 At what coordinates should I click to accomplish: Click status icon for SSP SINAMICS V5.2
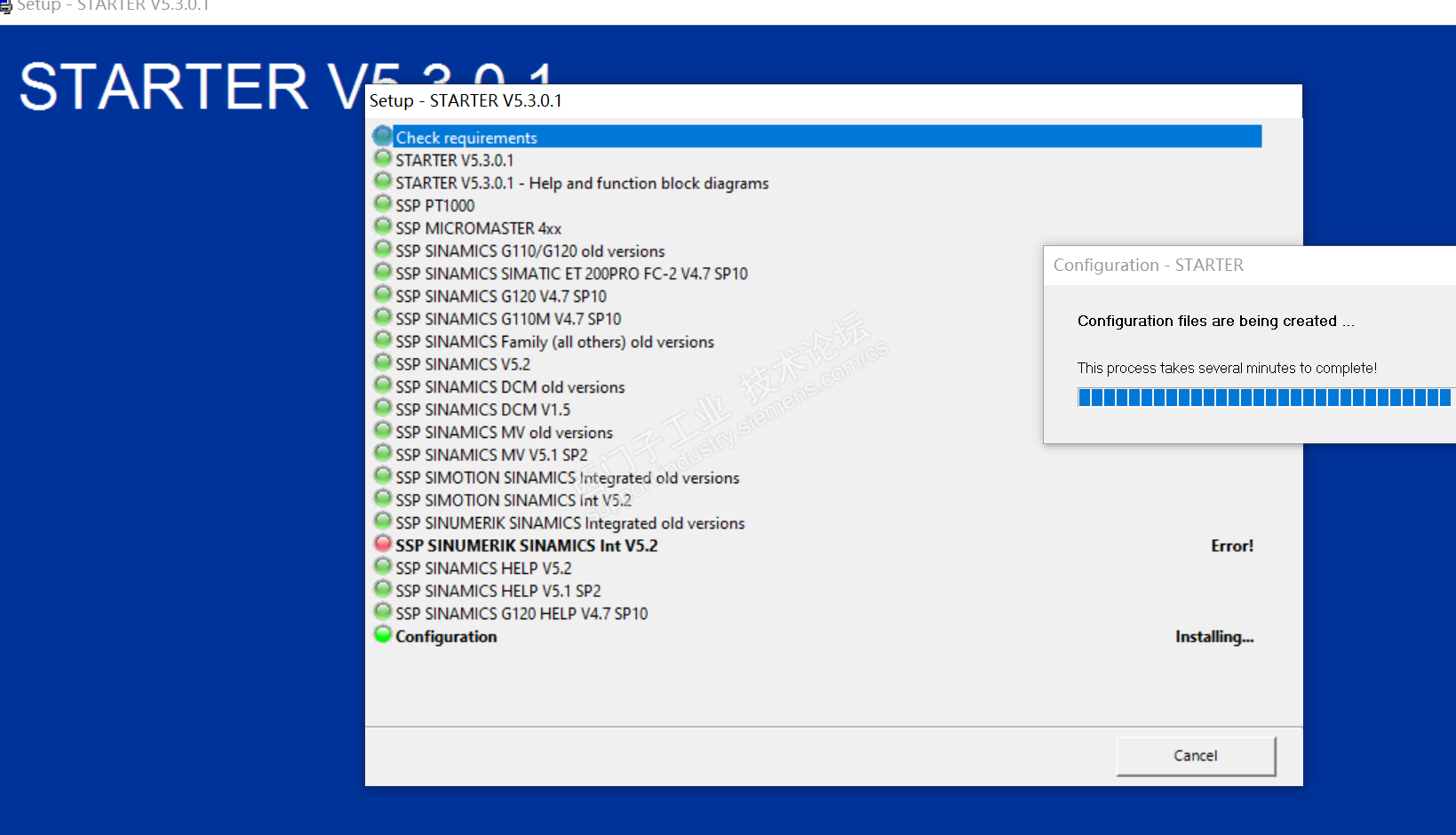click(x=383, y=362)
